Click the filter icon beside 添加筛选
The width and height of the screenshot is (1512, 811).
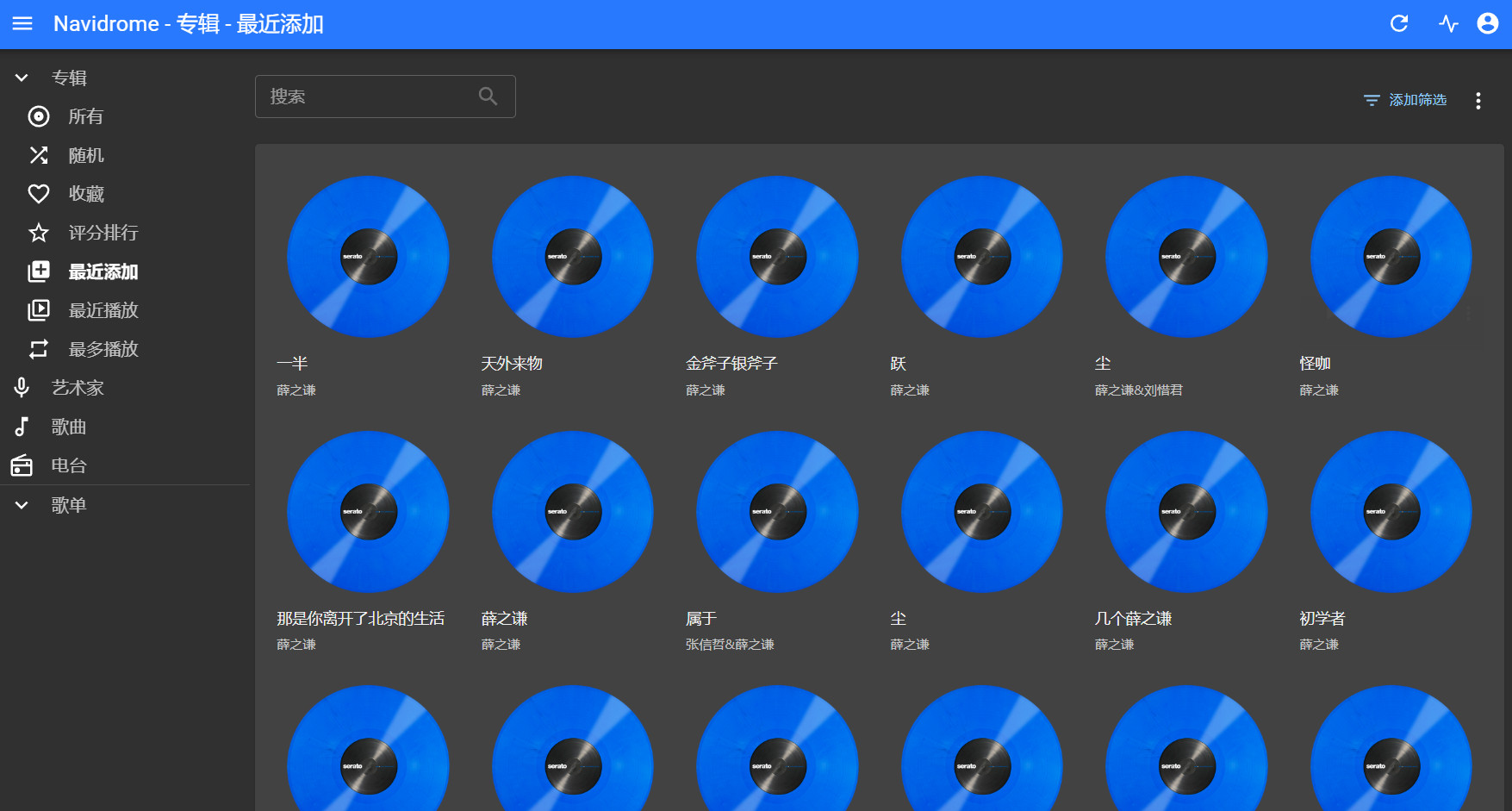pos(1372,101)
